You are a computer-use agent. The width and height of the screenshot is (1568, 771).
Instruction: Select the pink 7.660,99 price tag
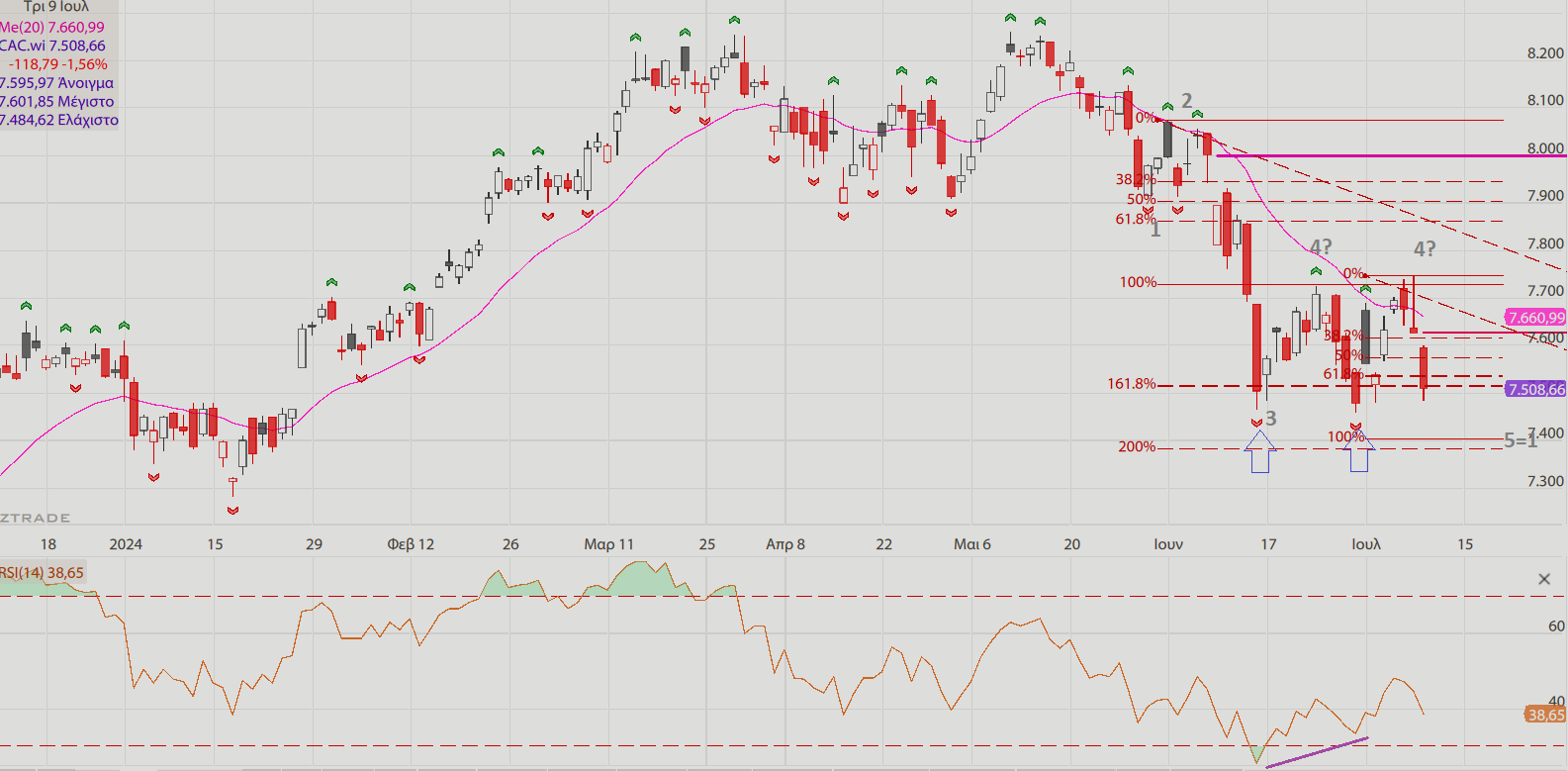coord(1536,318)
